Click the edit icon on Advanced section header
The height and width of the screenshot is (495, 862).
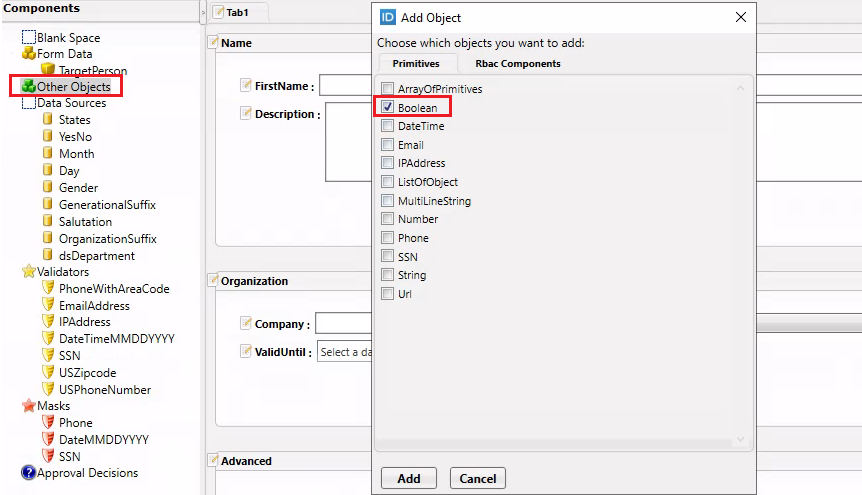pyautogui.click(x=213, y=460)
